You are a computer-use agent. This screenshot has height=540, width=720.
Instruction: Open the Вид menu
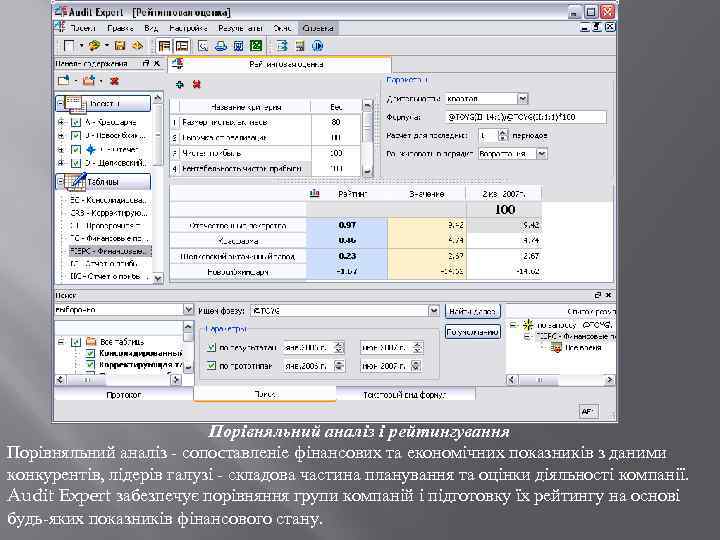coord(151,28)
